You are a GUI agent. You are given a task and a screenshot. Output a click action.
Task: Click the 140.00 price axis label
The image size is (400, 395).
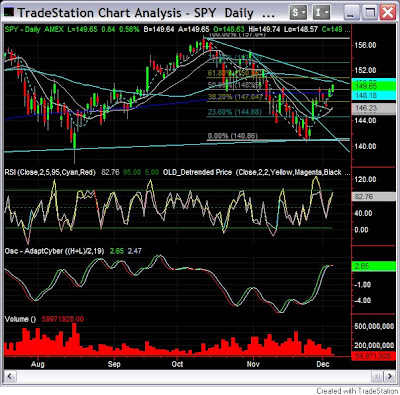coord(366,146)
